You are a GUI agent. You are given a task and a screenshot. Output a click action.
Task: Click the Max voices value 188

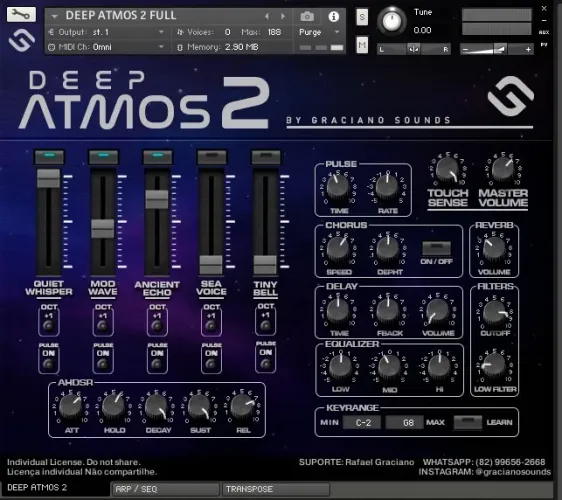[274, 32]
